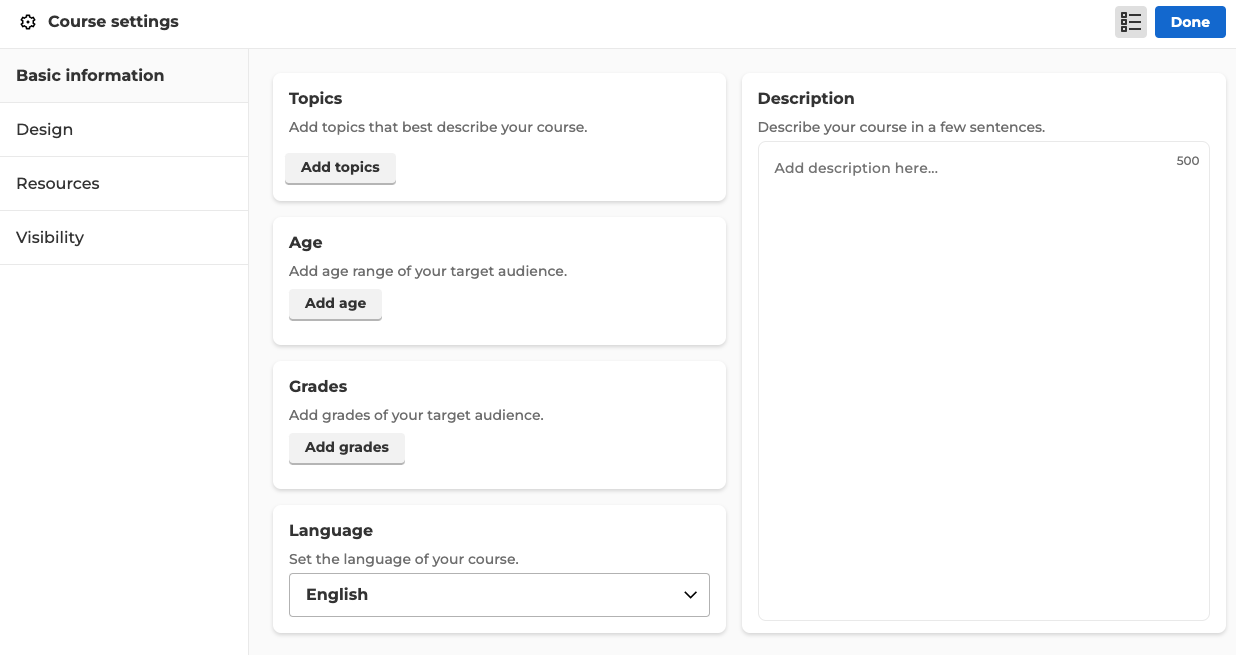
Task: Toggle the checklist view icon beside Done
Action: (1131, 22)
